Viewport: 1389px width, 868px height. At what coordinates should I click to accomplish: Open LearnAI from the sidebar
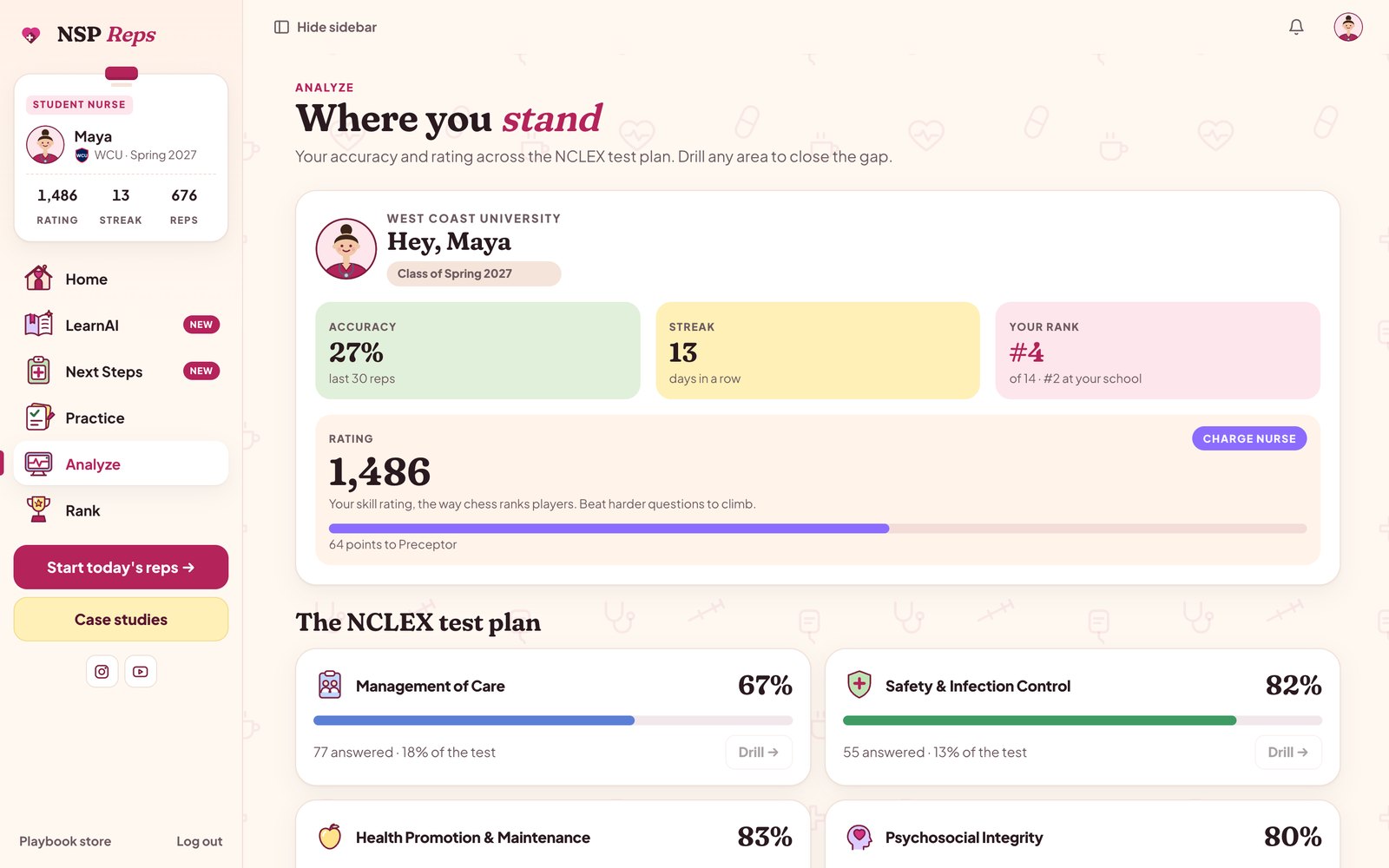click(121, 325)
